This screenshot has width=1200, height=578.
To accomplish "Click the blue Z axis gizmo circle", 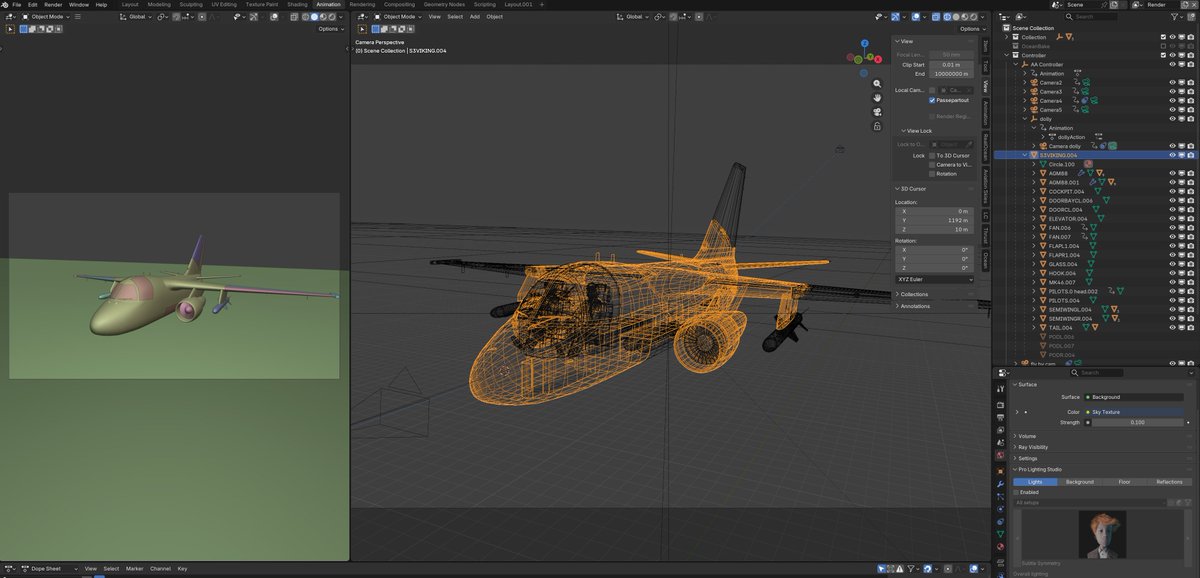I will (x=866, y=44).
